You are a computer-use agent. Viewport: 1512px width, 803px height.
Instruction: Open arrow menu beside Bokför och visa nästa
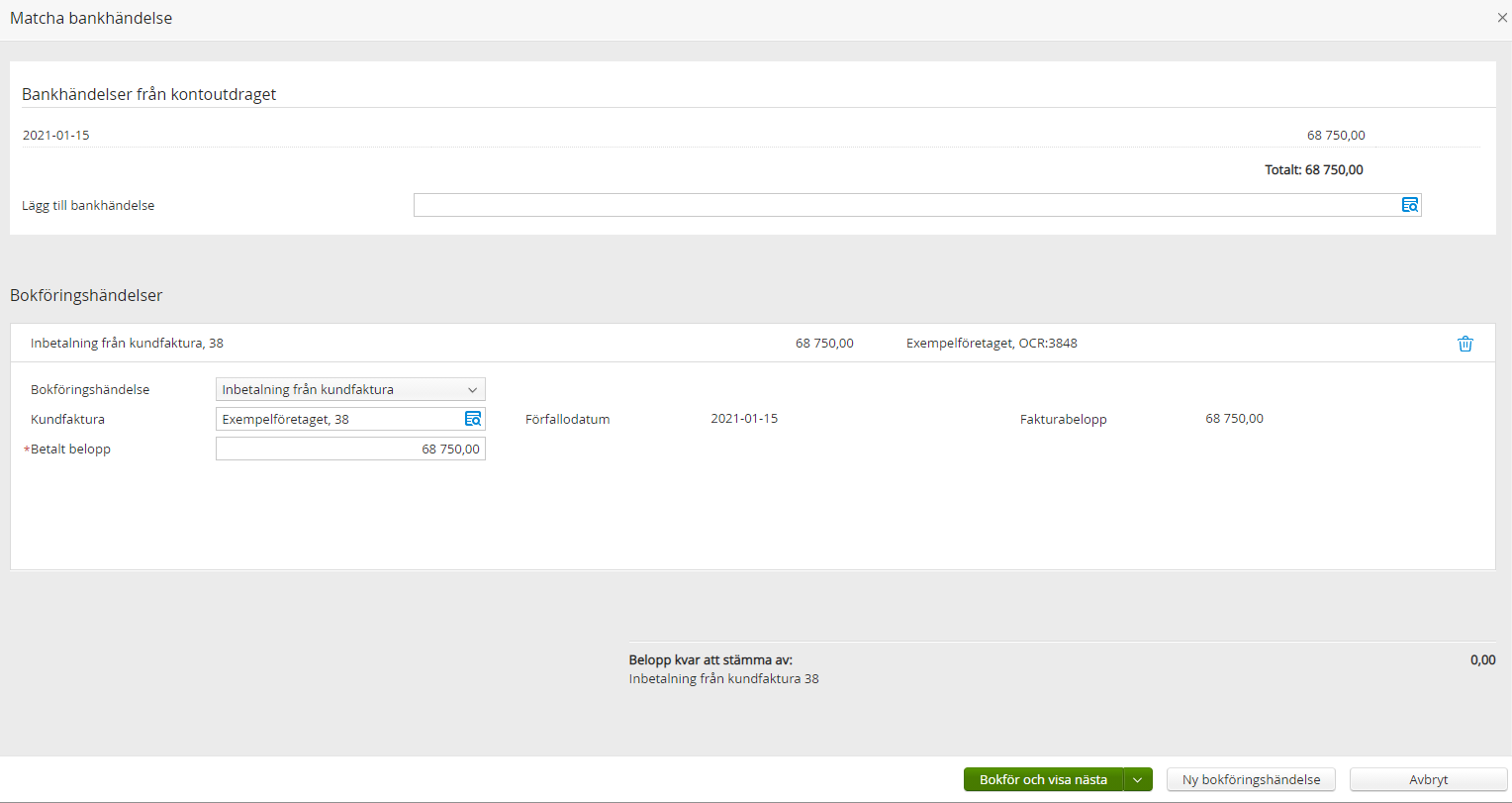(1138, 779)
